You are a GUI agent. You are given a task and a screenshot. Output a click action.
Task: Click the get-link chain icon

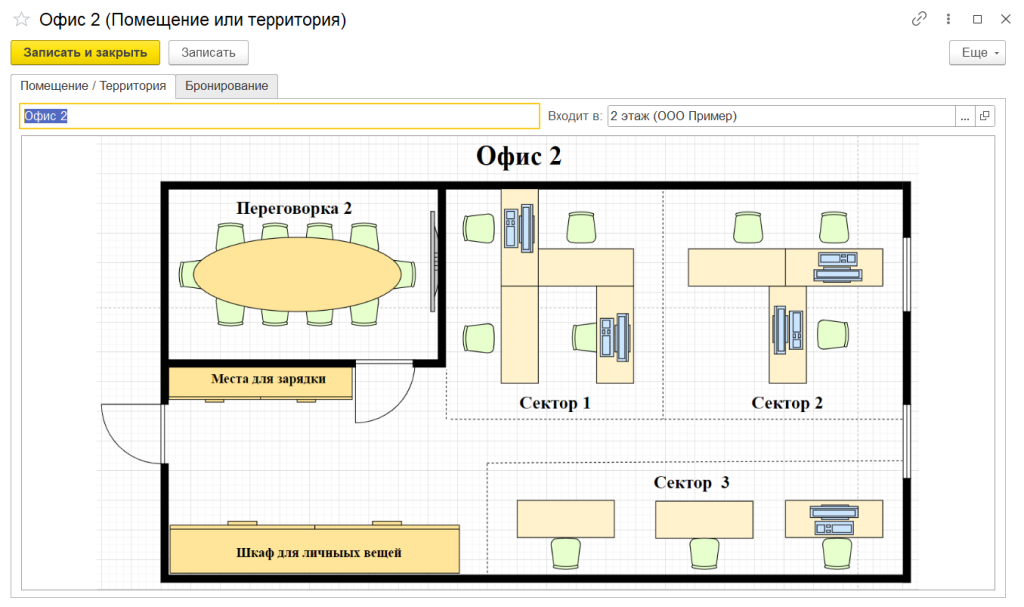(x=919, y=19)
